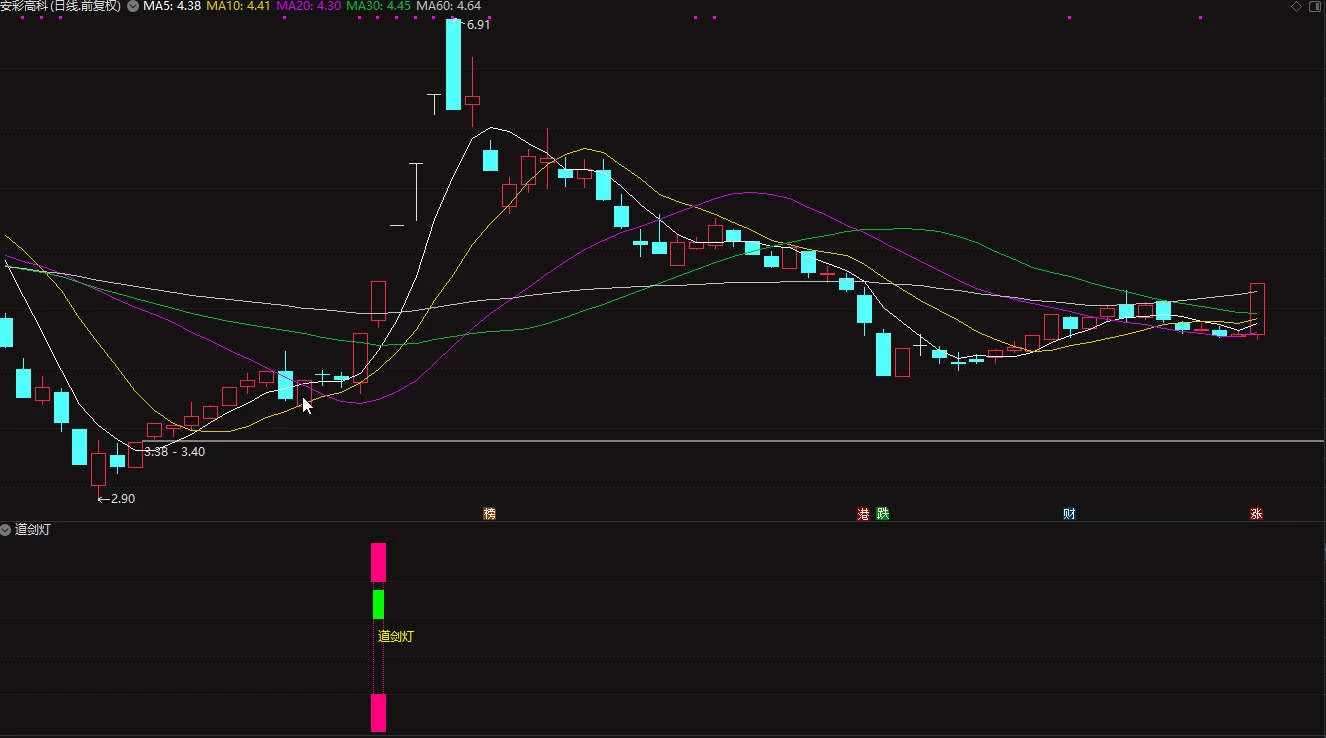
Task: Click the green bar in 道剑灯 panel
Action: tap(378, 604)
